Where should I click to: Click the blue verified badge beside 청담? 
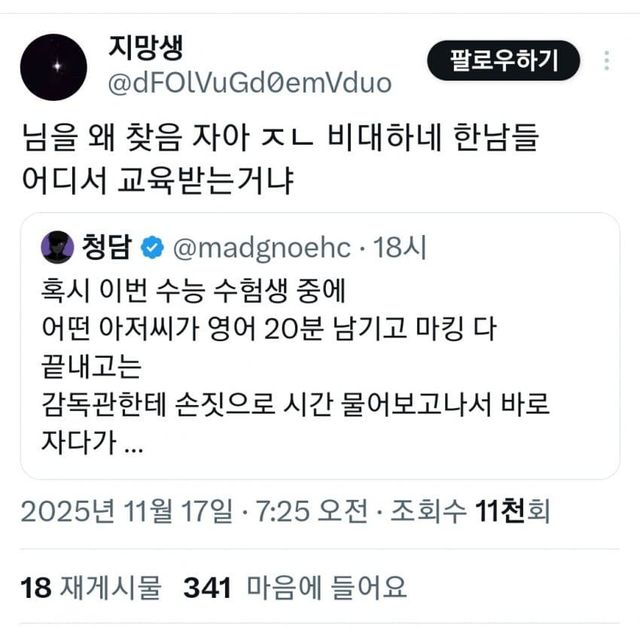pos(152,248)
